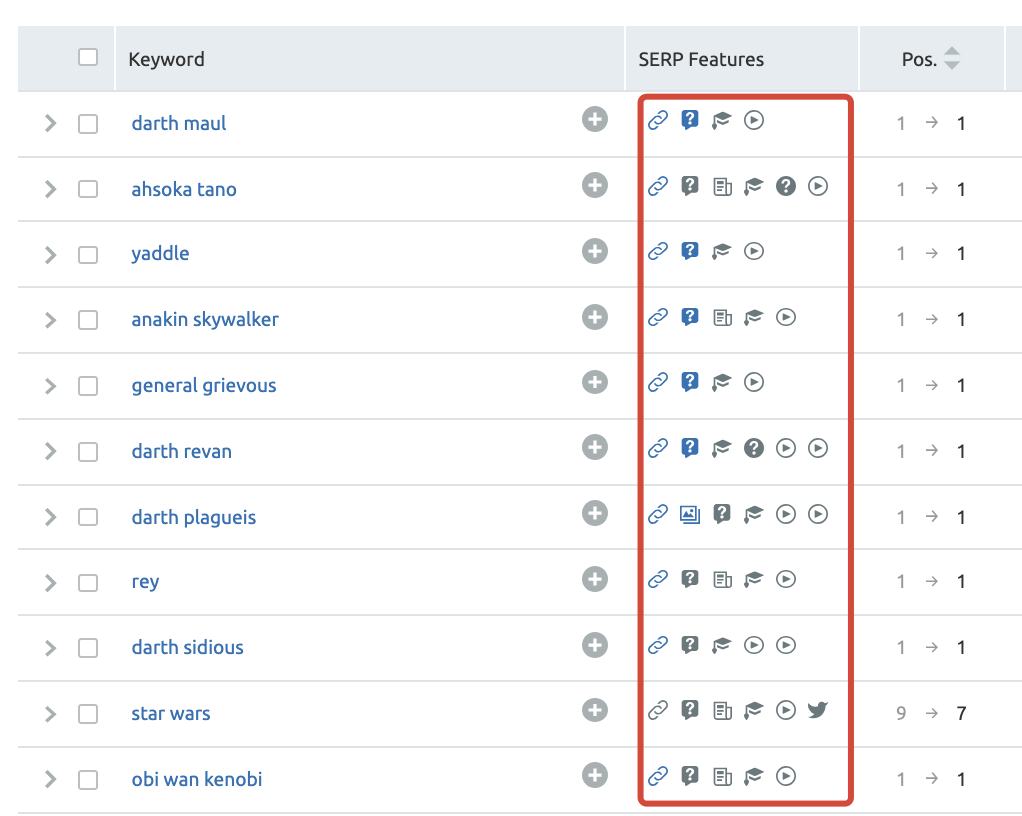Click the add plus icon for ahsoka tano
The image size is (1022, 816).
point(594,185)
